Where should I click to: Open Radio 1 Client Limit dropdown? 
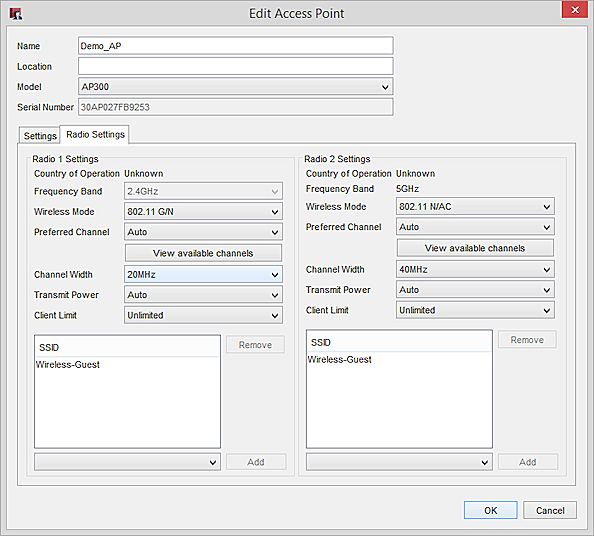click(x=203, y=315)
